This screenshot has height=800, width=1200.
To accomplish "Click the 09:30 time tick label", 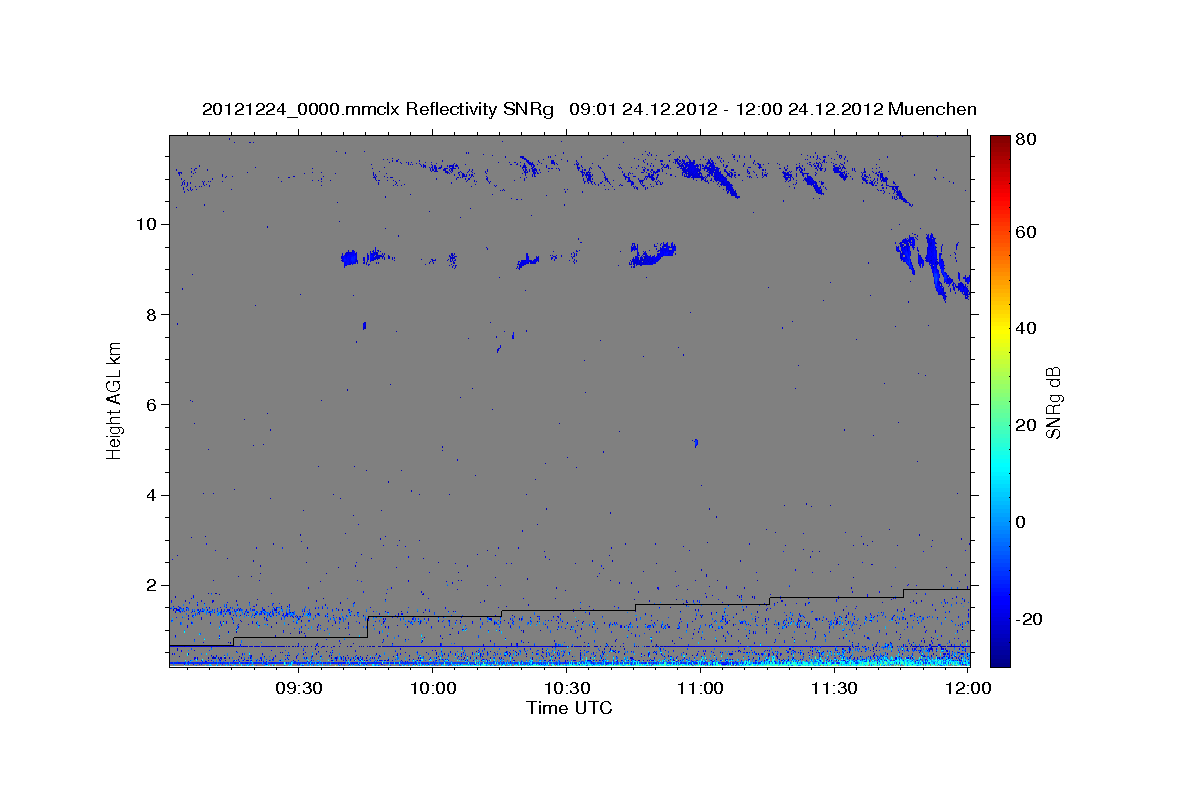I will pos(299,689).
